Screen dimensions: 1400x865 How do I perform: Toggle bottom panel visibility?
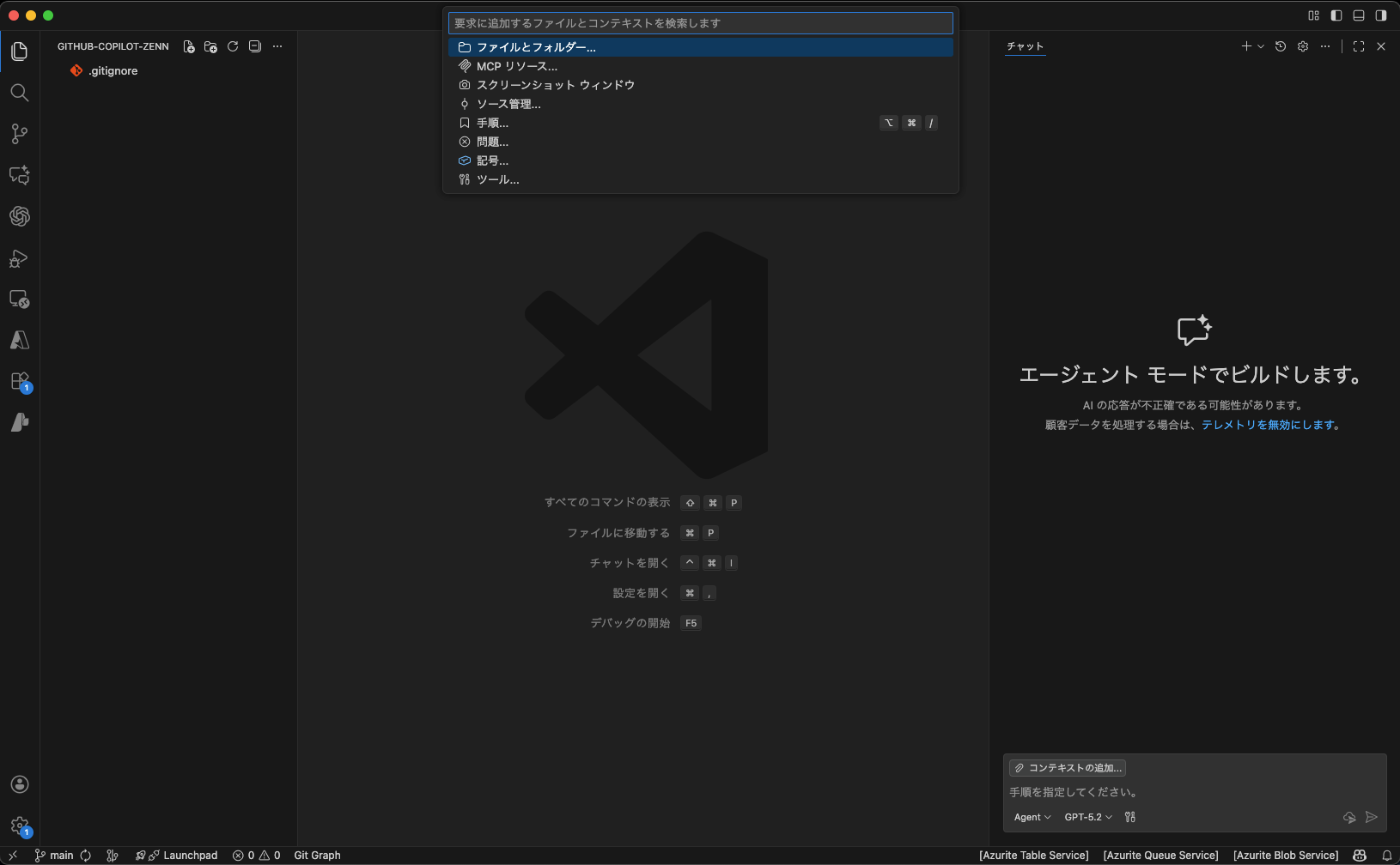click(x=1359, y=15)
